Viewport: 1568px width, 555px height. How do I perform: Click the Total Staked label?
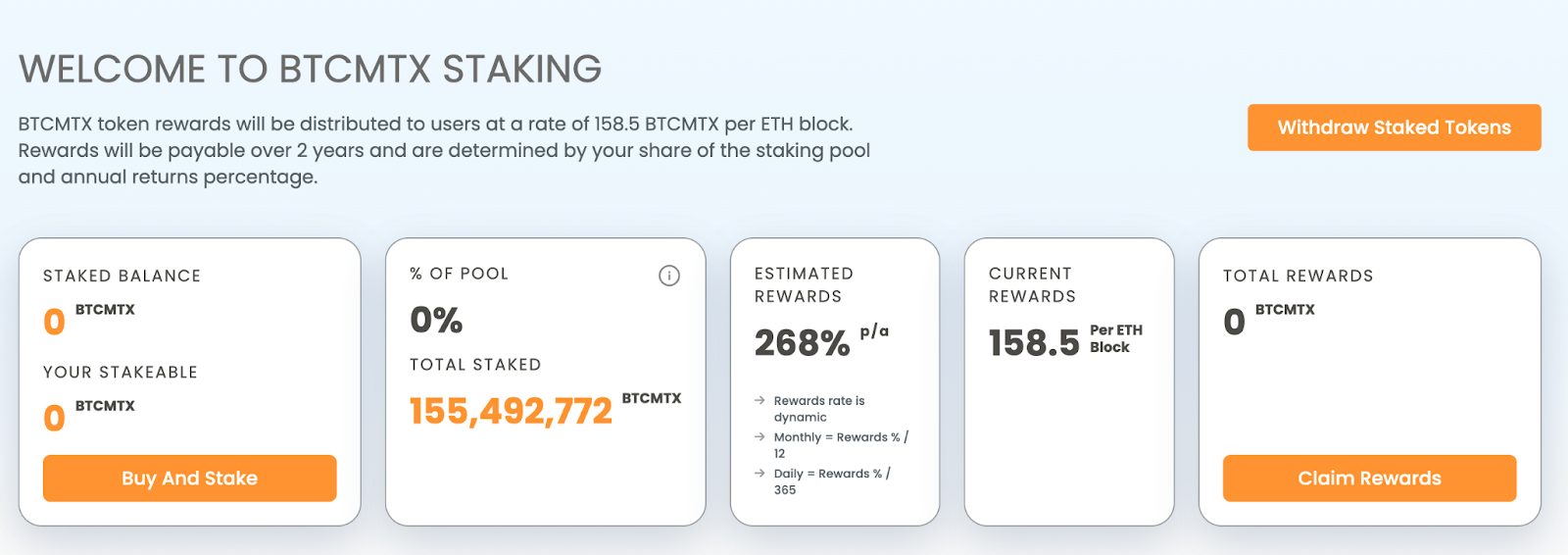475,365
